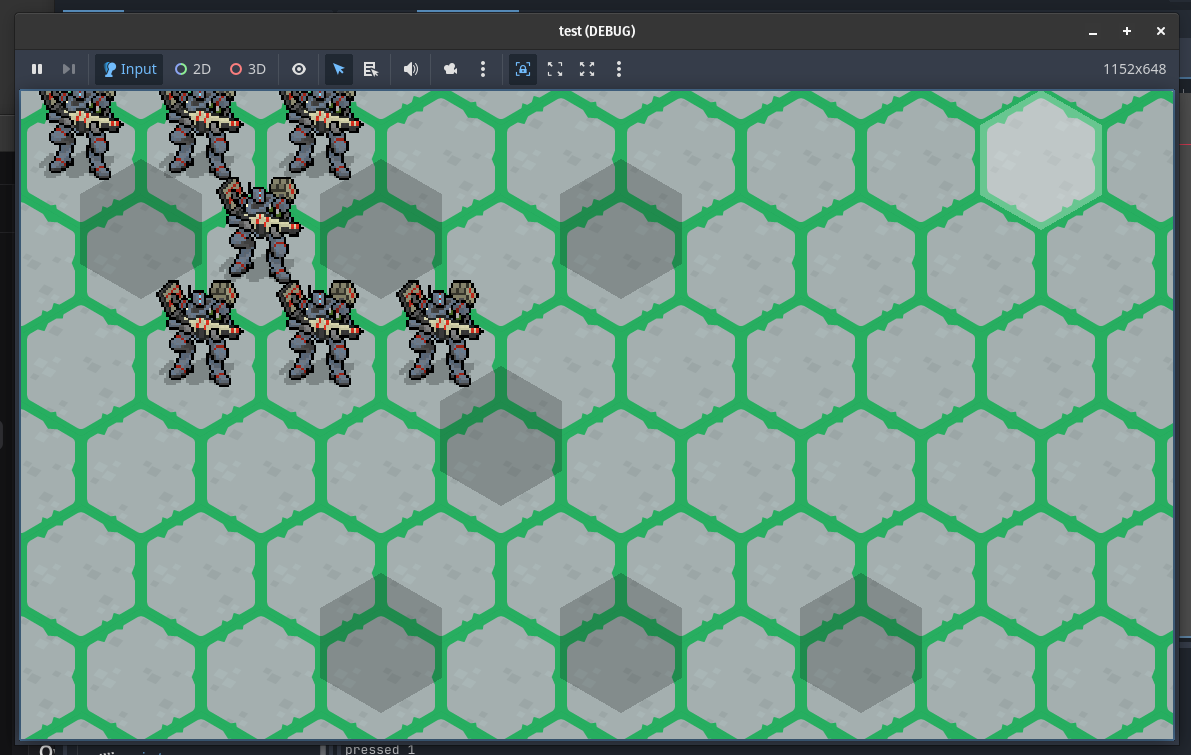Open embed options three-dot menu

point(619,69)
